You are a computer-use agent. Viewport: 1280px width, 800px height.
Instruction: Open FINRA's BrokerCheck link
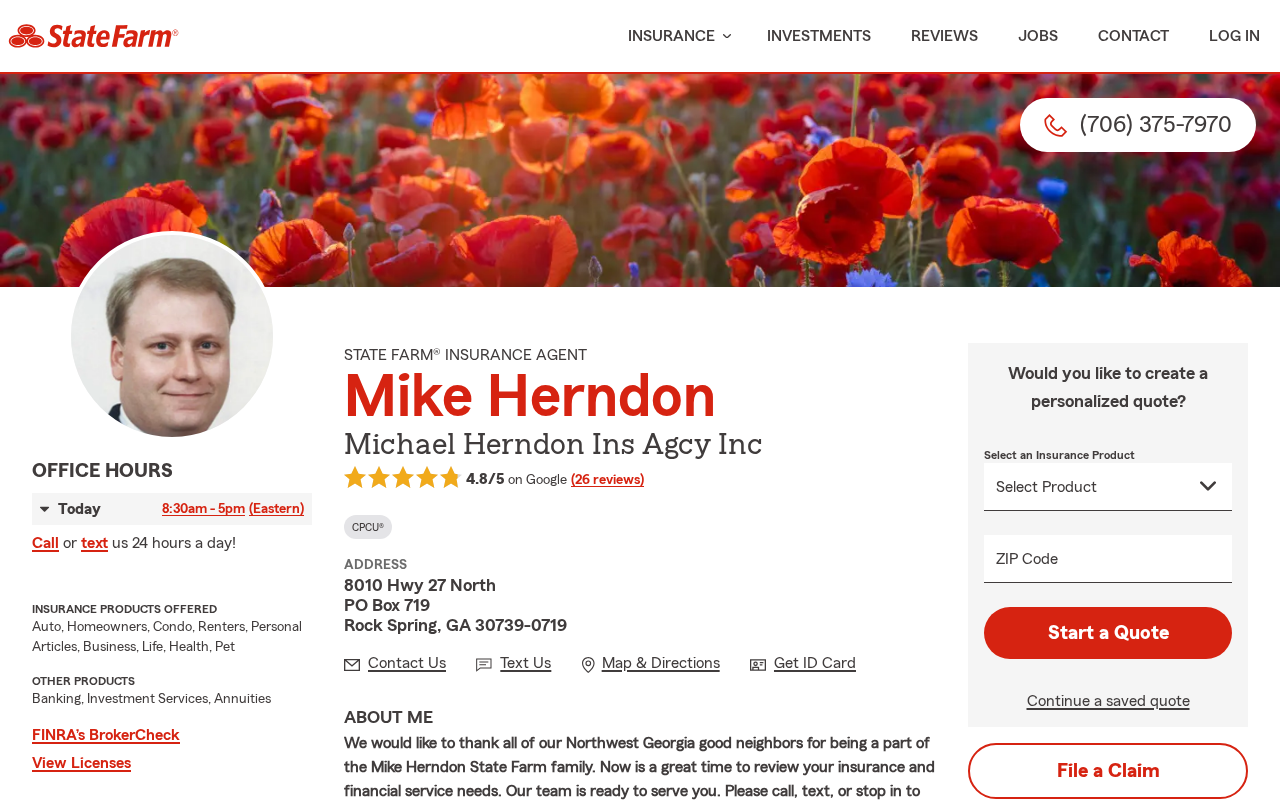[x=106, y=735]
